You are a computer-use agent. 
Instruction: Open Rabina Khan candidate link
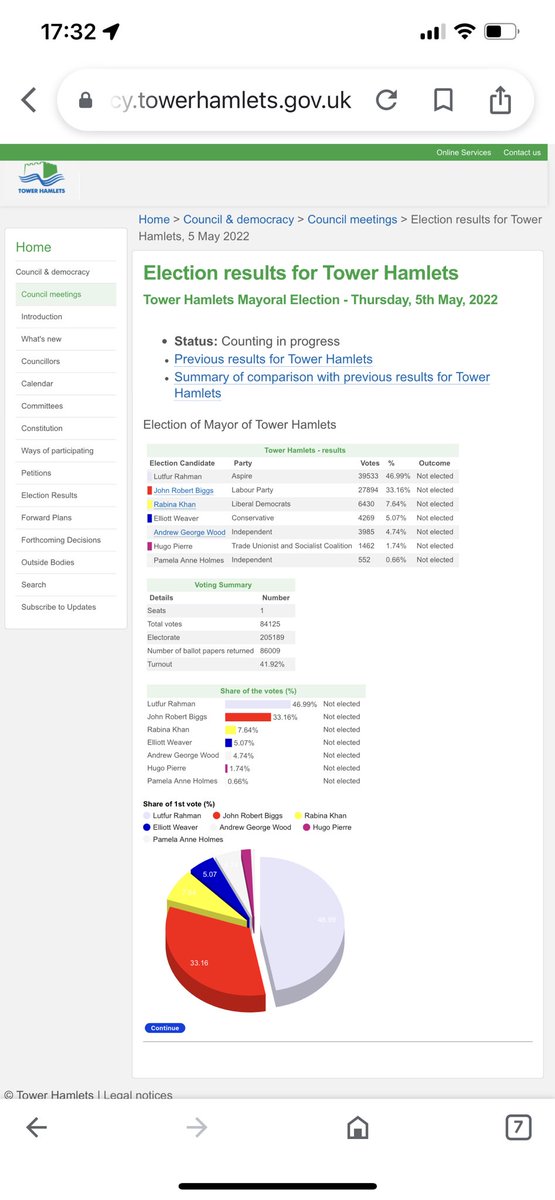click(x=174, y=504)
